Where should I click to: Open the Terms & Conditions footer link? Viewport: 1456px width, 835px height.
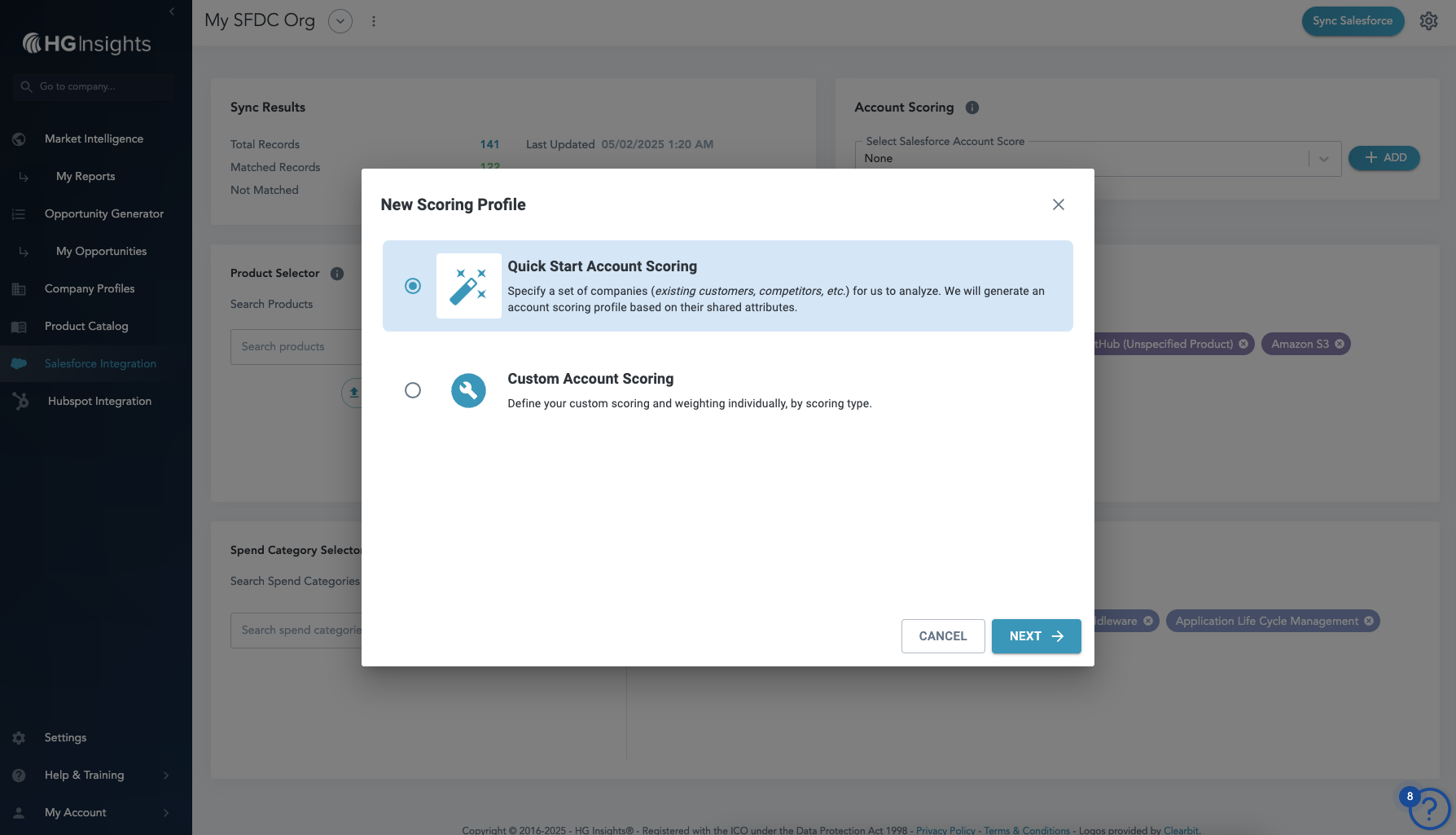click(x=1027, y=830)
